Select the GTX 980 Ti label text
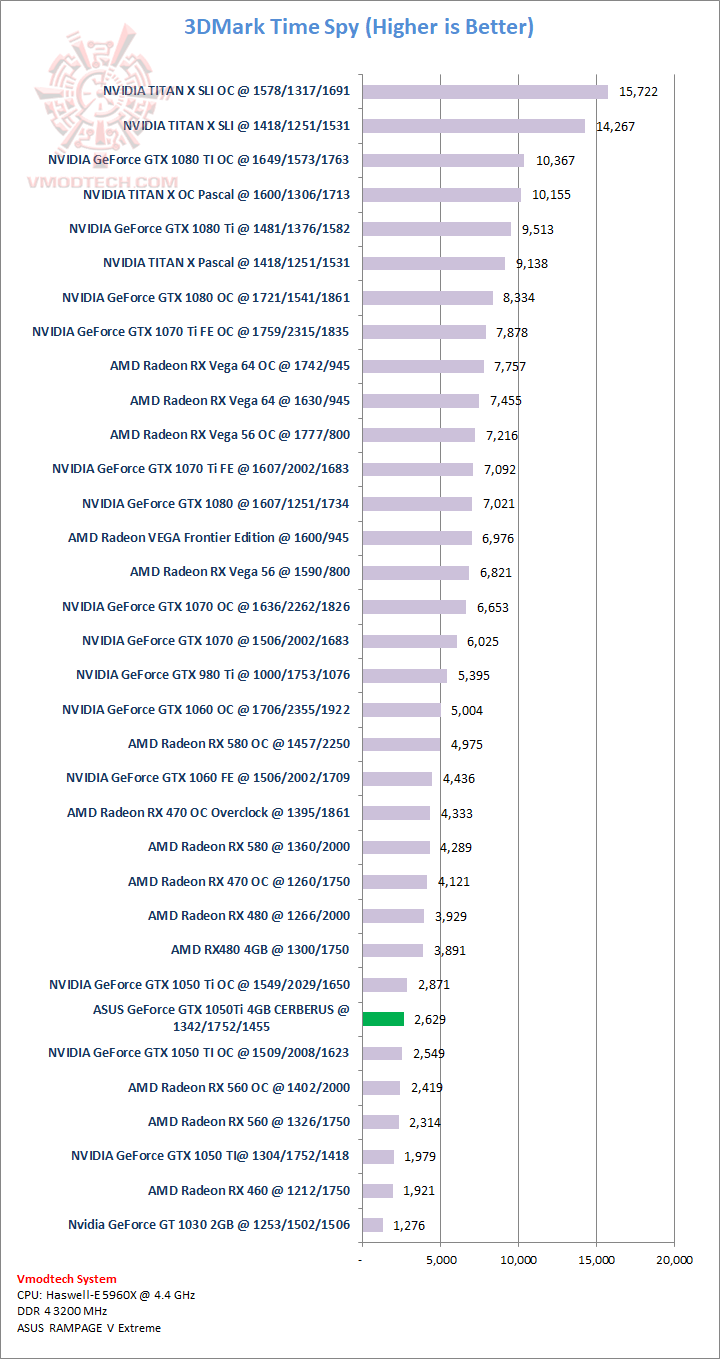 pos(213,675)
